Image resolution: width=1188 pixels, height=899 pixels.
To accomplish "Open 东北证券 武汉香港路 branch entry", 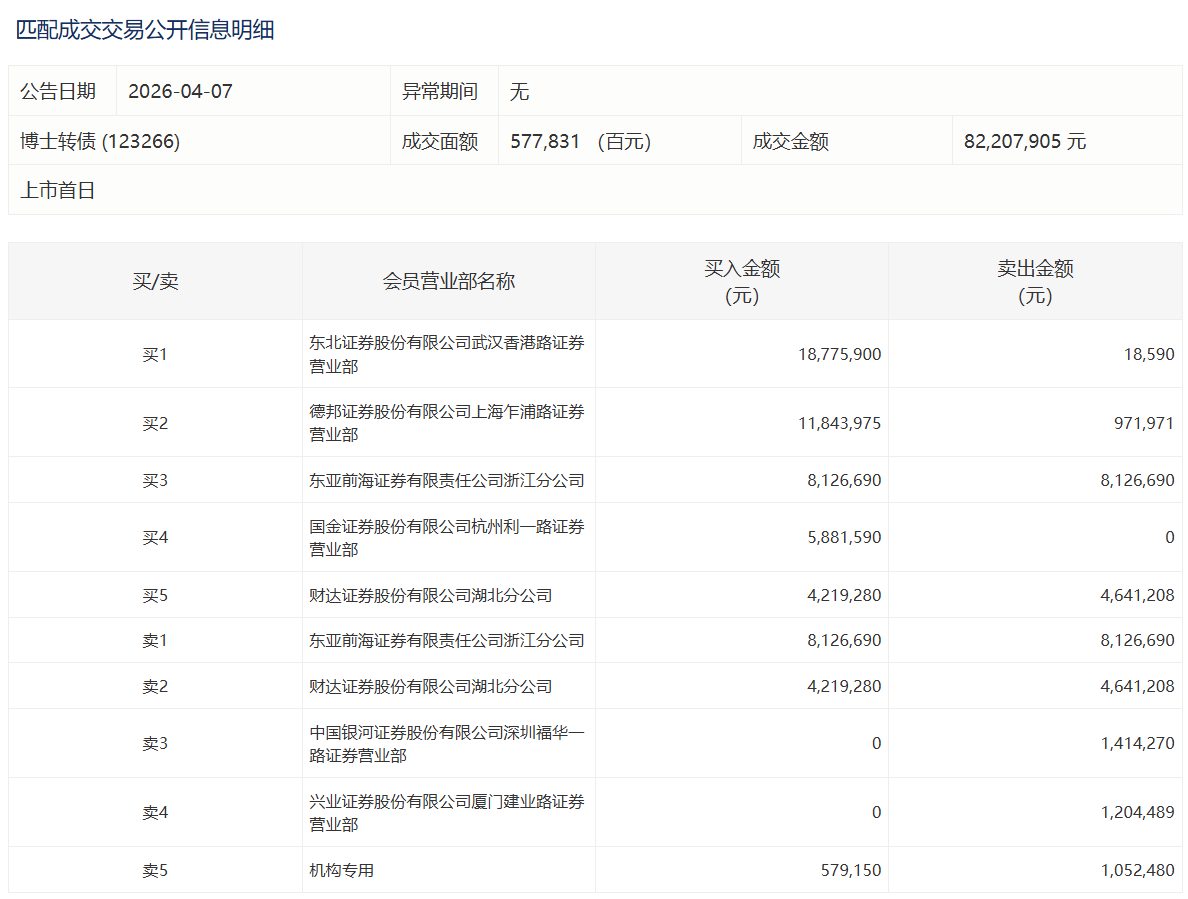I will [446, 354].
